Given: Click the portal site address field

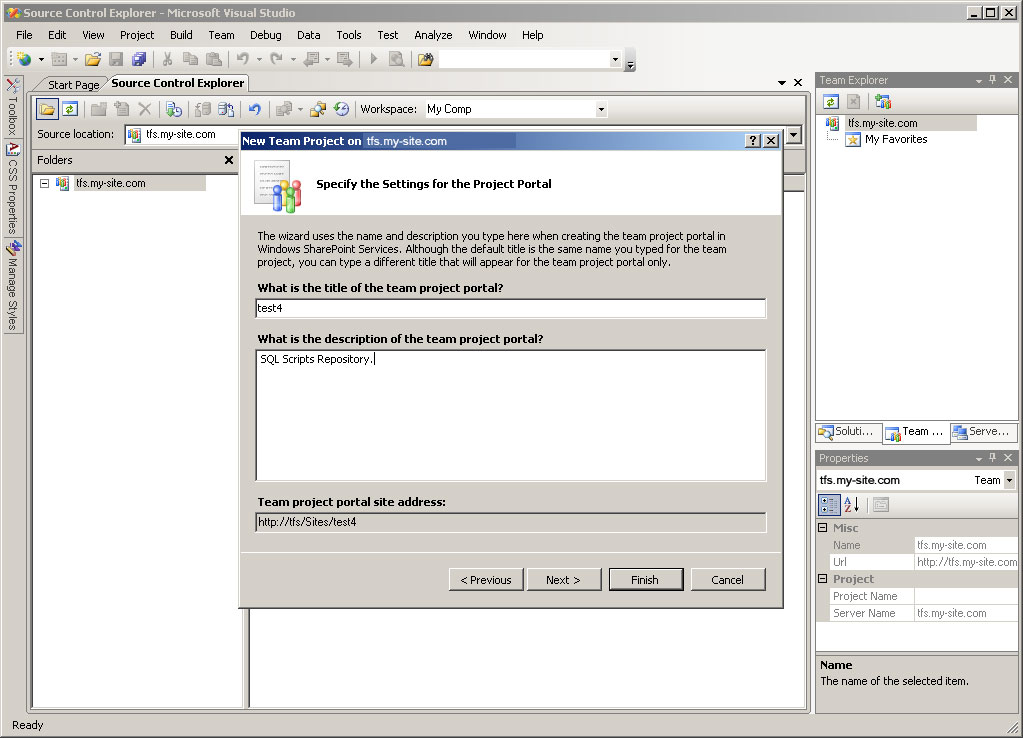Looking at the screenshot, I should [511, 522].
